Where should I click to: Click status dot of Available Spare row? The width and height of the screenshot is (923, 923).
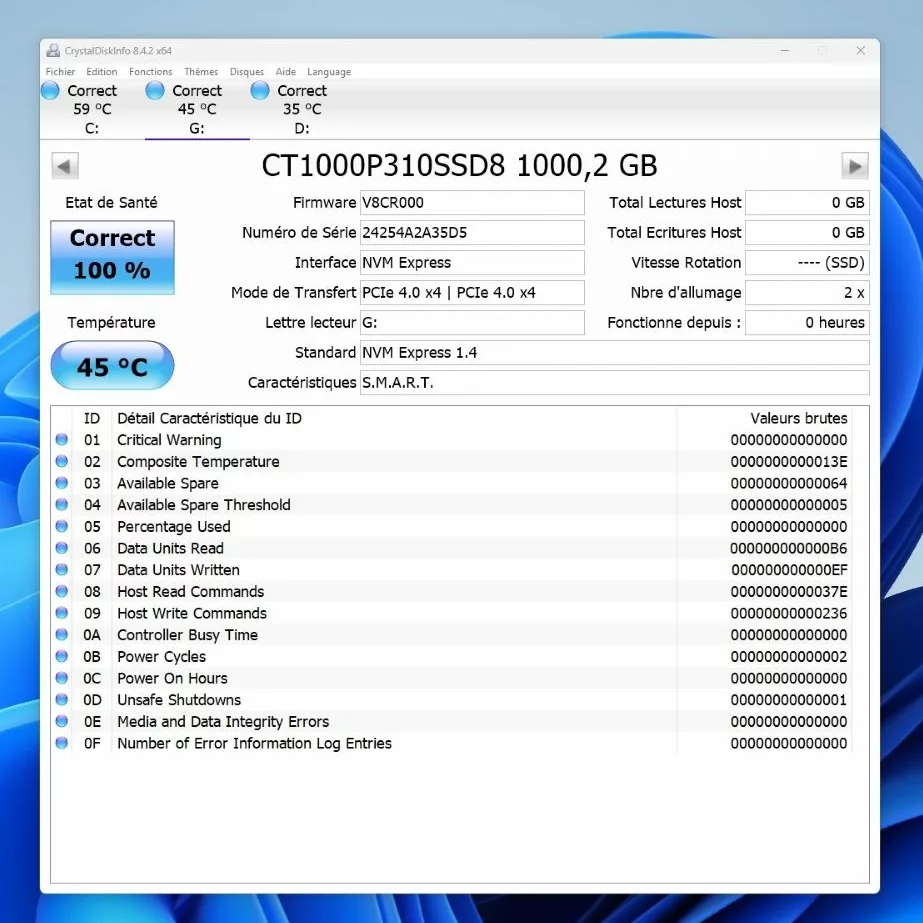62,483
